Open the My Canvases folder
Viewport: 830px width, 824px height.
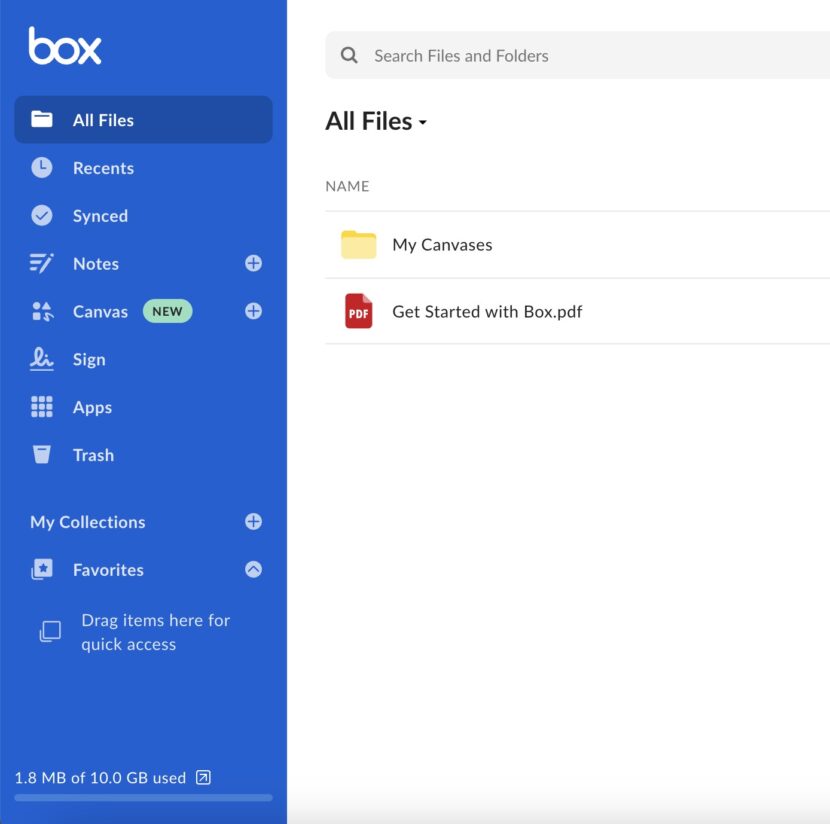(x=442, y=244)
